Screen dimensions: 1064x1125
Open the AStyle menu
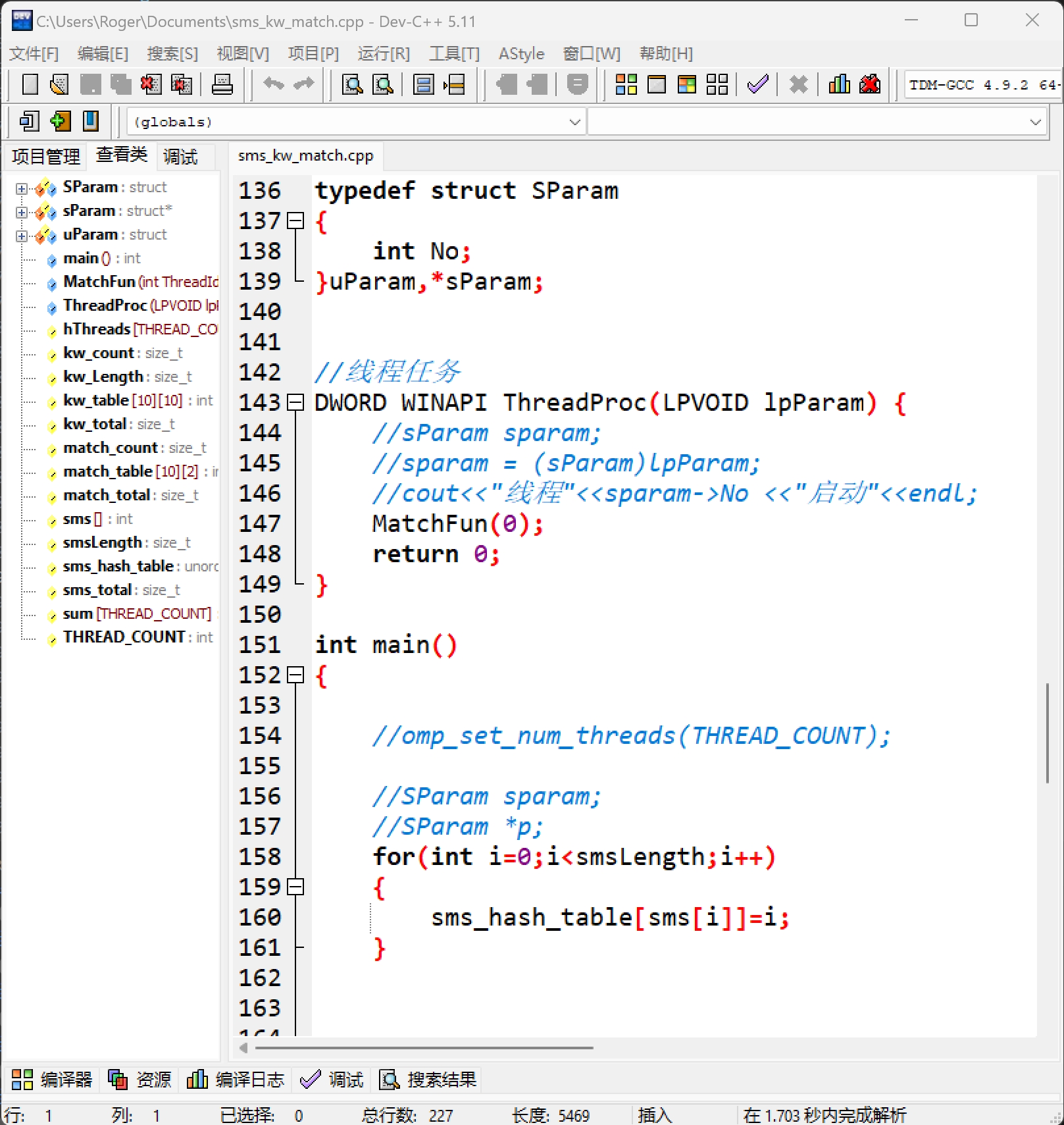[x=521, y=53]
